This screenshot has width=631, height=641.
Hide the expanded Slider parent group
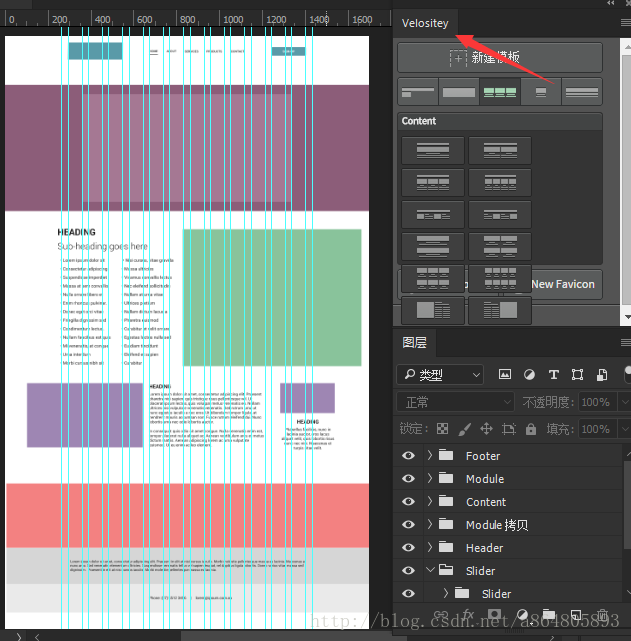pos(408,570)
